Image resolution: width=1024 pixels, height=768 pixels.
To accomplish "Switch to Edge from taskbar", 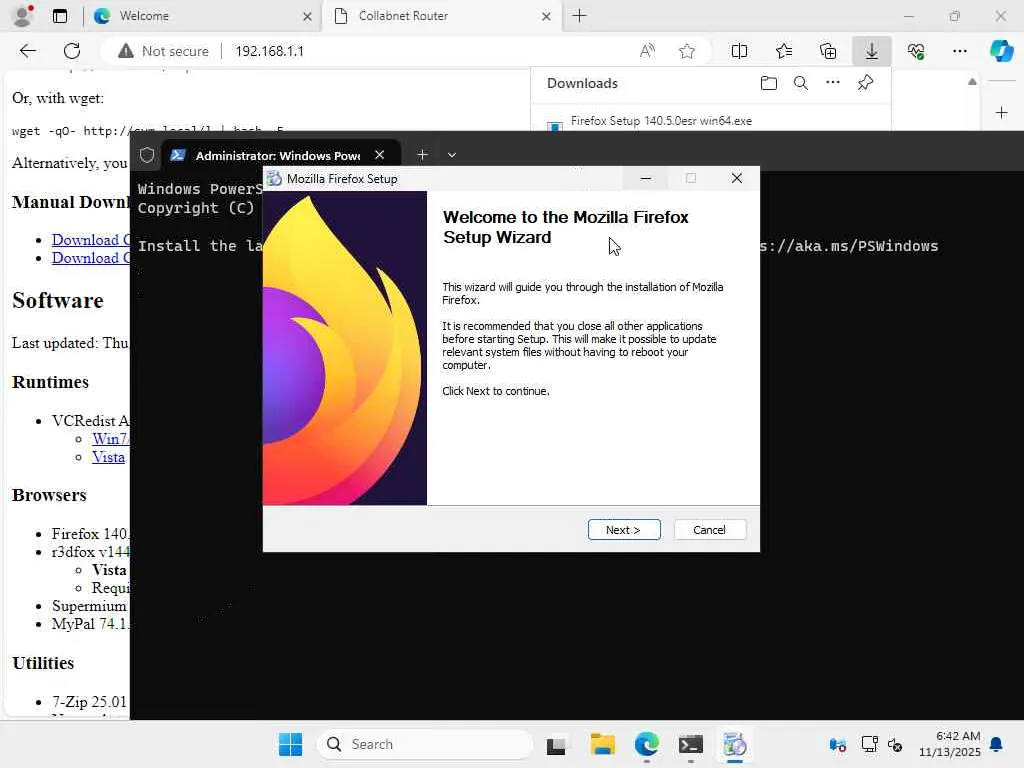I will (x=647, y=744).
